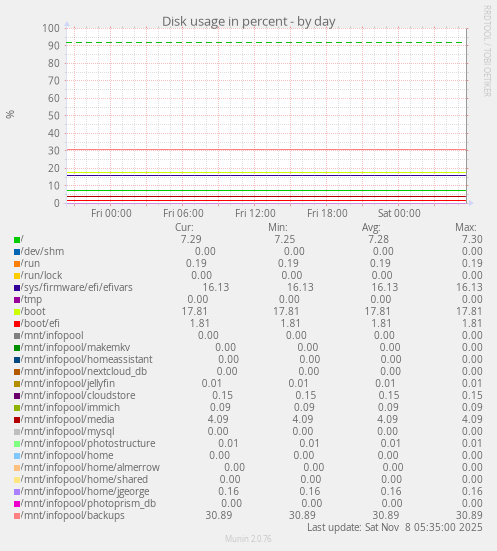Click the swatch for /mnt/infopool/immich
497x551 pixels.
tap(17, 408)
